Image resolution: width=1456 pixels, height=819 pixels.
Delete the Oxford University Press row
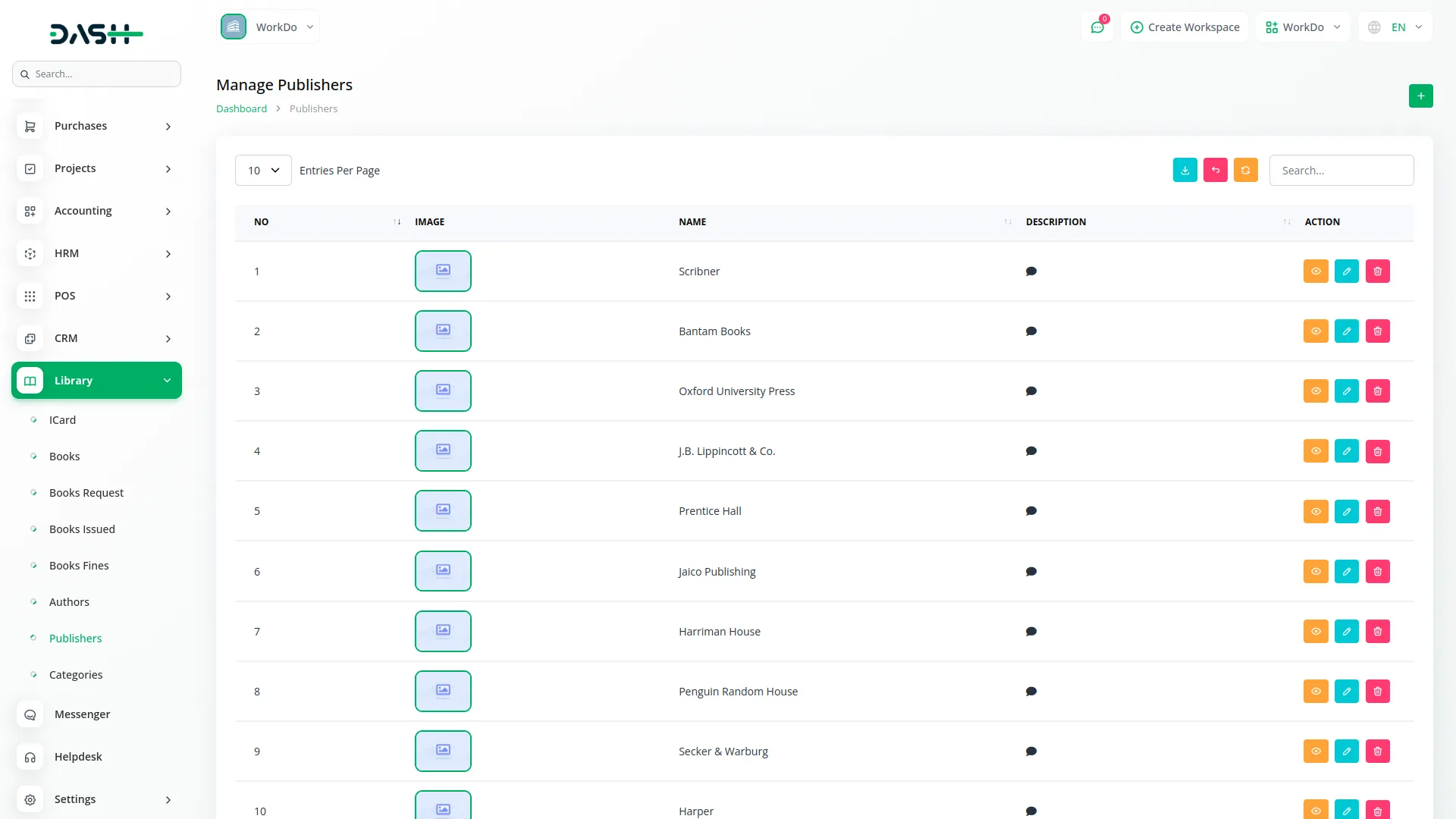point(1377,391)
